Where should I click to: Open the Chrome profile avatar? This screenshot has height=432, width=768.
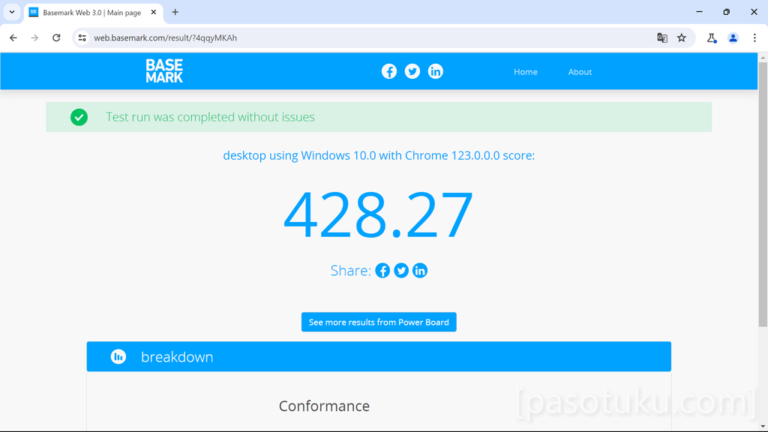[733, 38]
